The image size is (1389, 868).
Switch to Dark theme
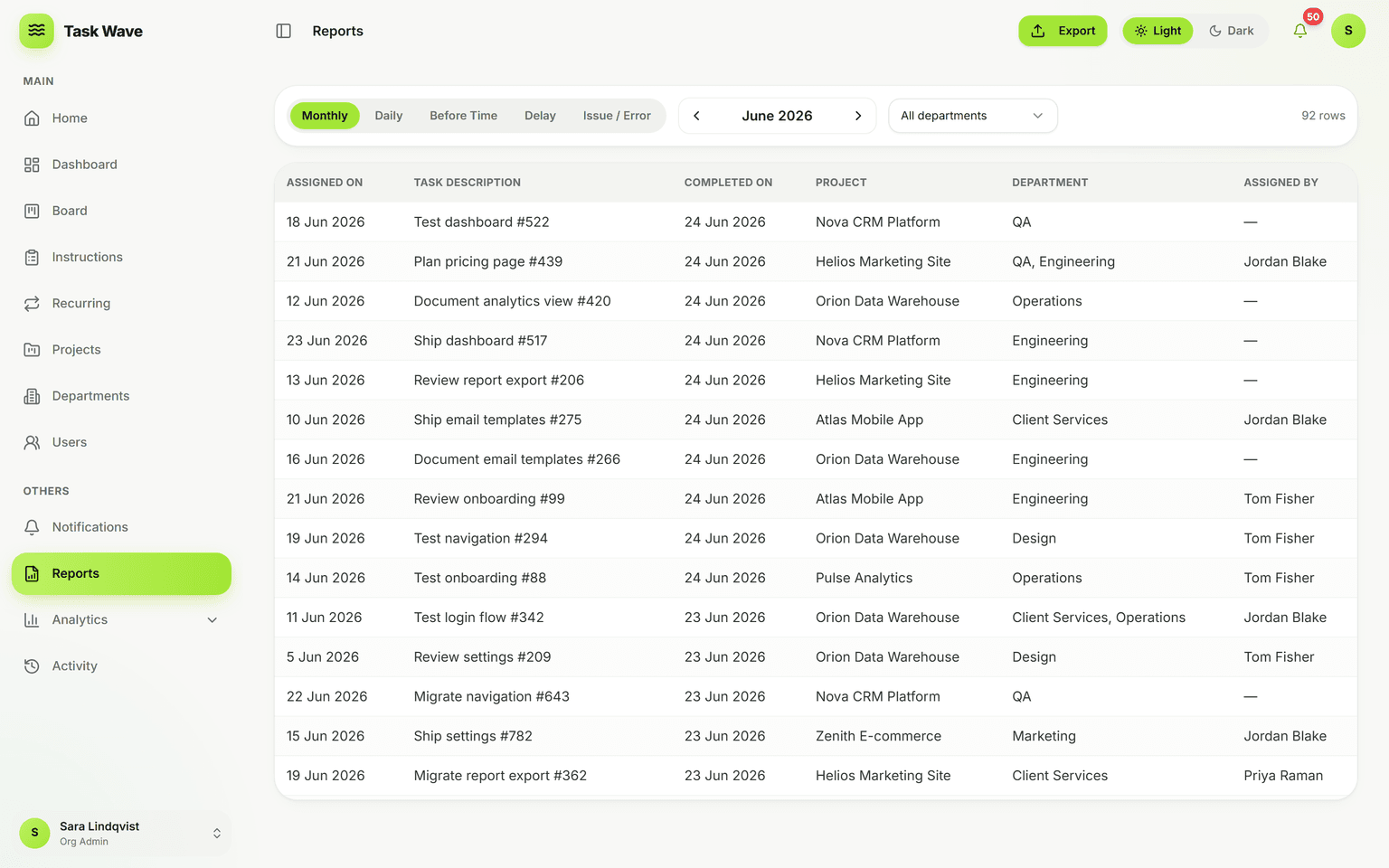(1231, 31)
